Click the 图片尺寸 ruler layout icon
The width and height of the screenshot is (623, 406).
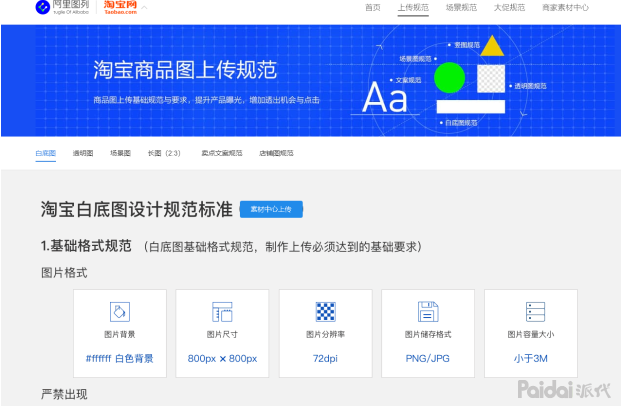(222, 312)
